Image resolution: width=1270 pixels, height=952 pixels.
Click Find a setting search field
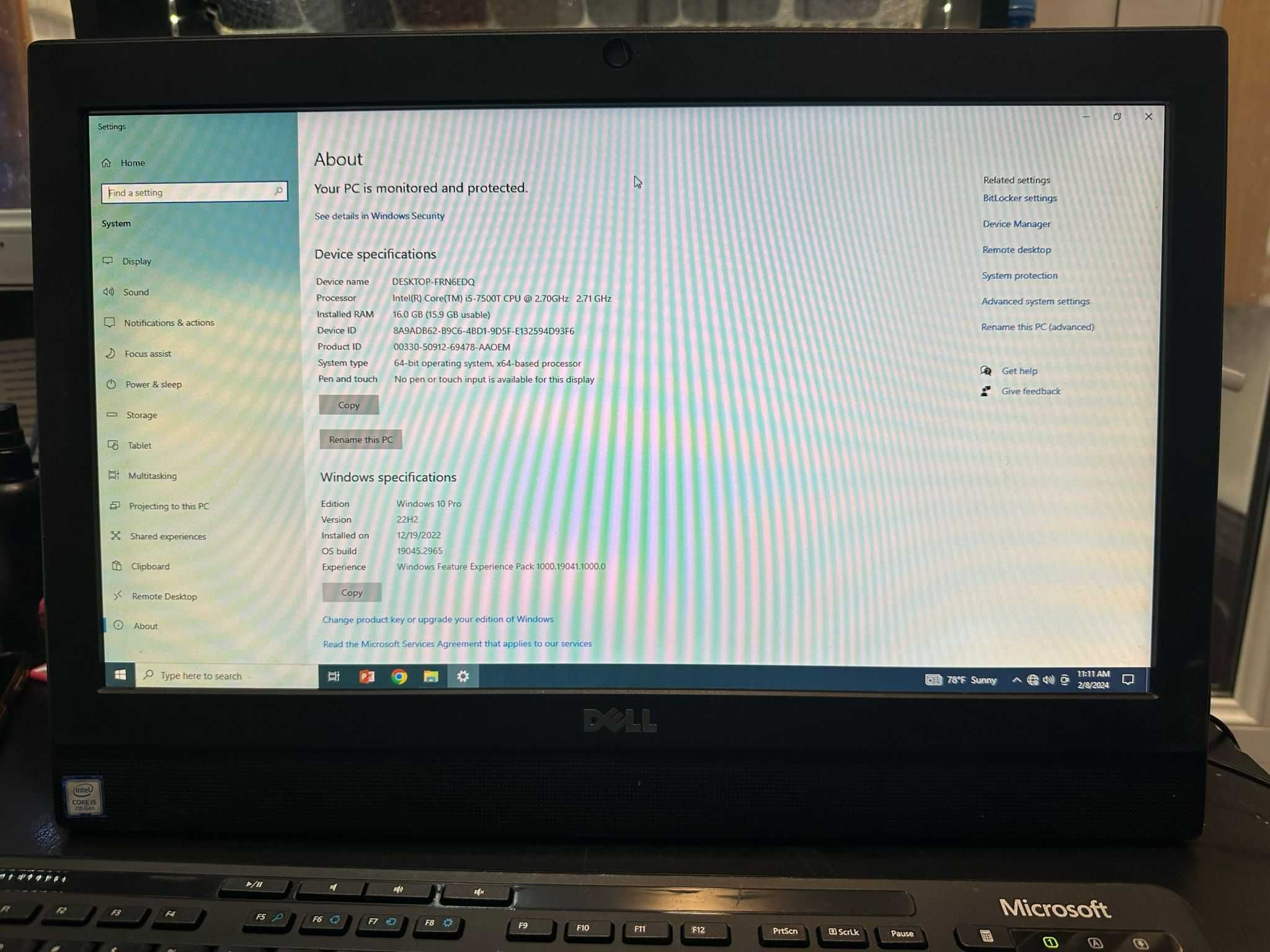pyautogui.click(x=195, y=192)
